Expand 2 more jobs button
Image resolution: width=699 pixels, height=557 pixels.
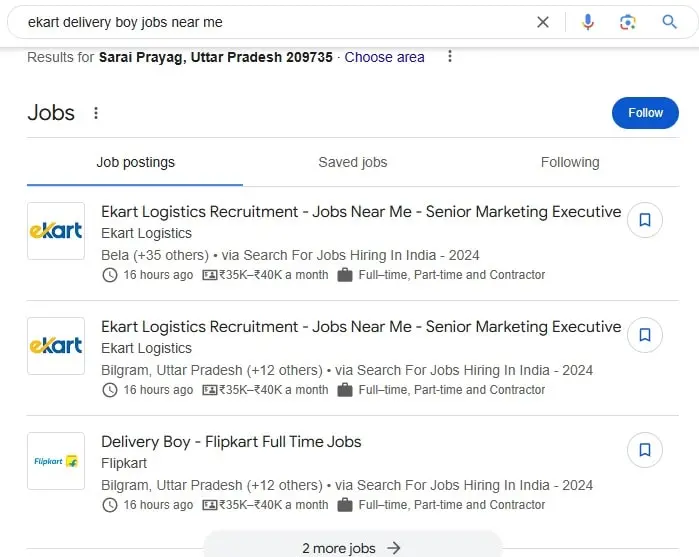pyautogui.click(x=353, y=546)
